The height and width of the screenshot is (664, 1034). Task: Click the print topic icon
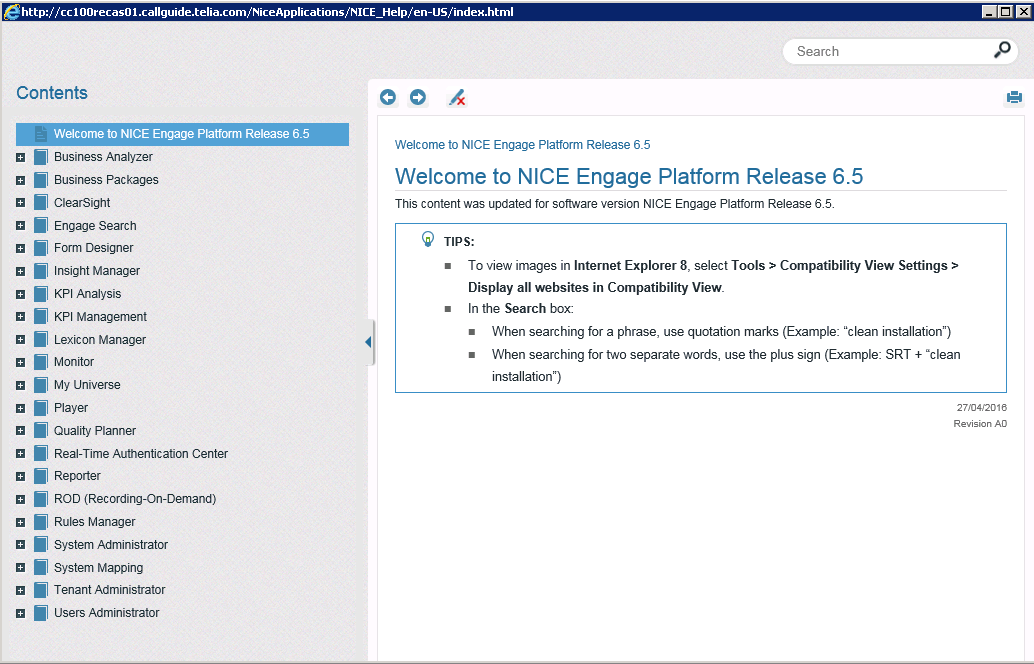pyautogui.click(x=1014, y=97)
